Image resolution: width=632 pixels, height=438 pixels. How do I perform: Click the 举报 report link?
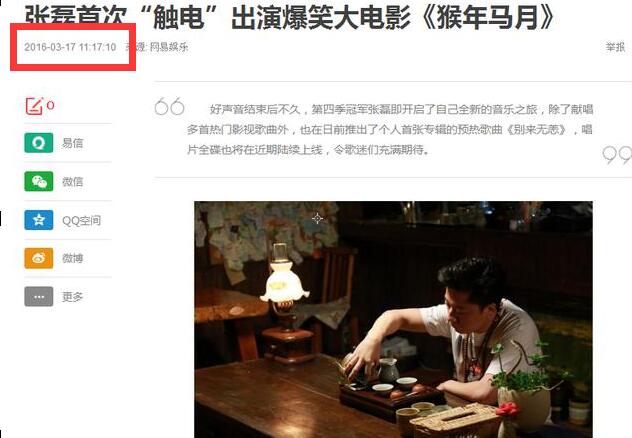tap(615, 47)
